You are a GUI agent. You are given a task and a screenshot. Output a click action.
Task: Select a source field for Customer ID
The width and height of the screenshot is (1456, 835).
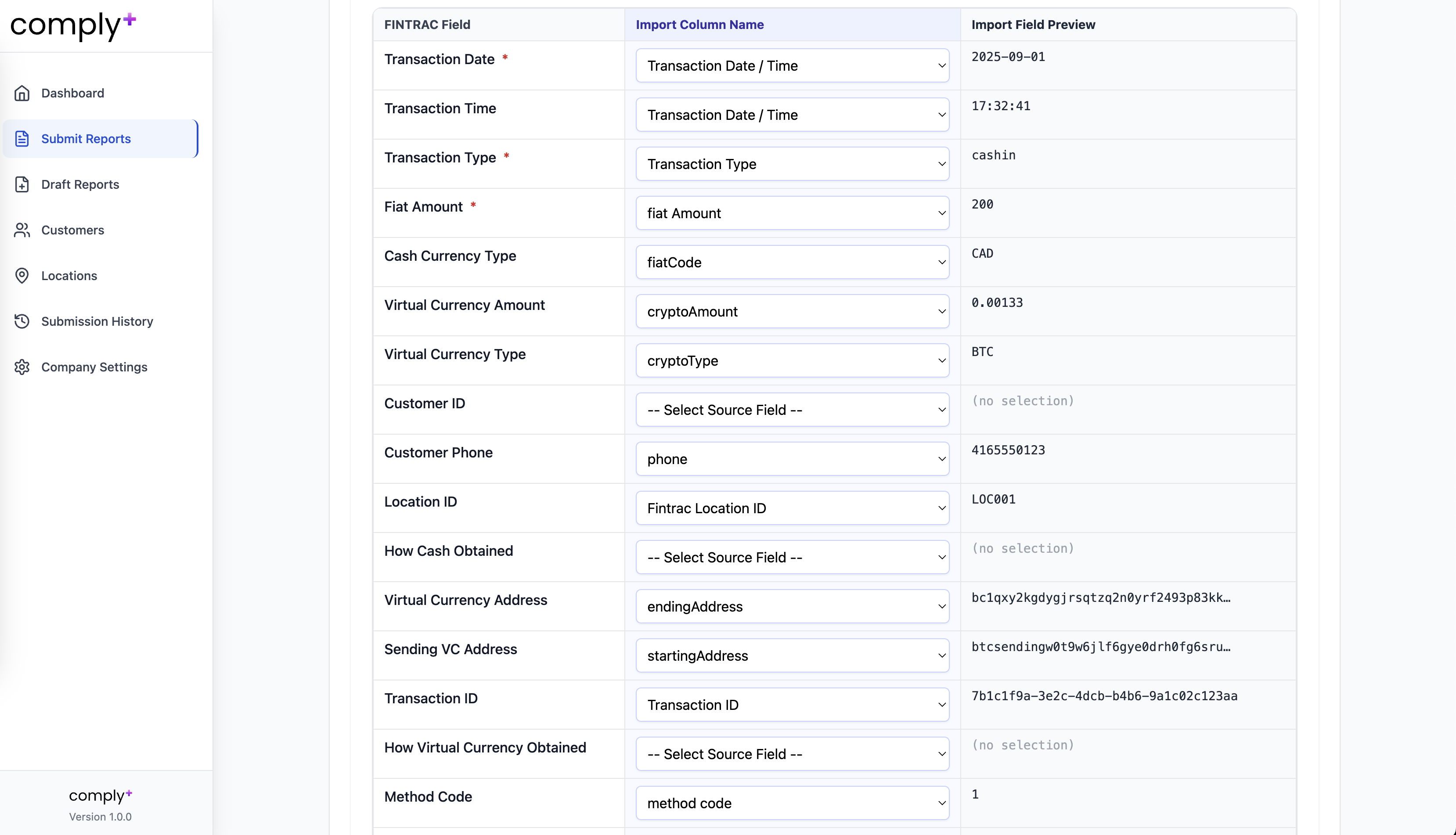(x=792, y=410)
